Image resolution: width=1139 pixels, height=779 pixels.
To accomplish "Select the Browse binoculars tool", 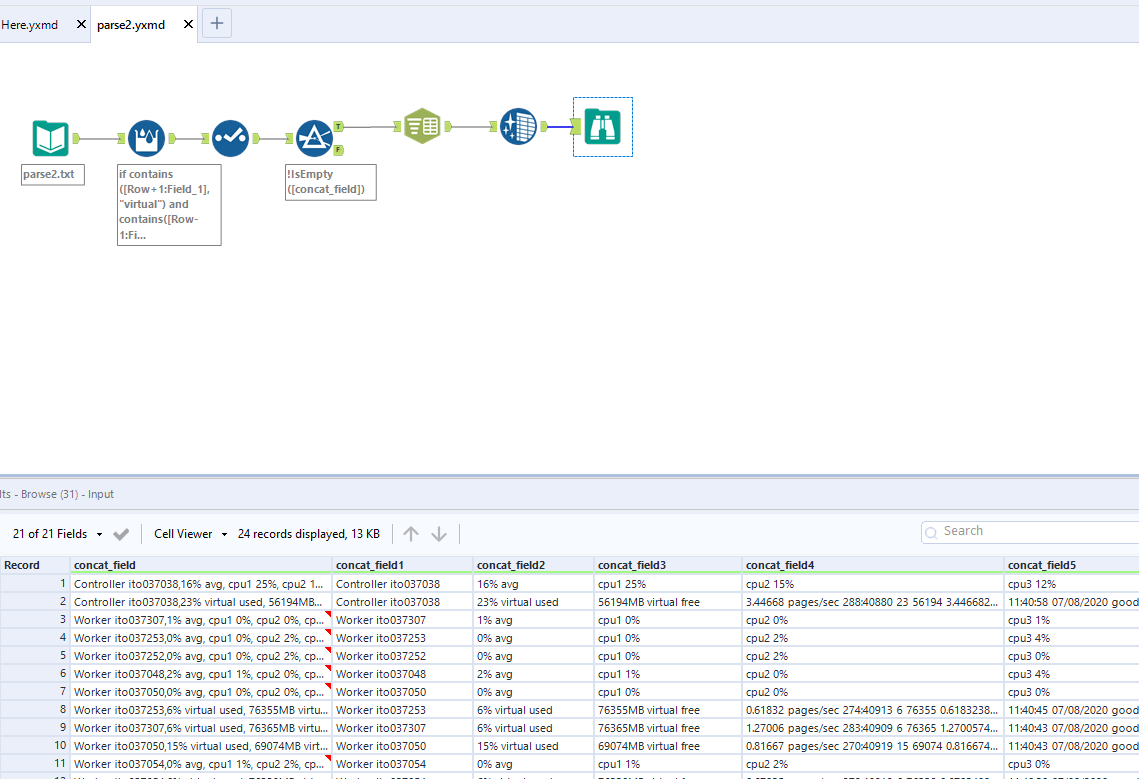I will pos(602,126).
